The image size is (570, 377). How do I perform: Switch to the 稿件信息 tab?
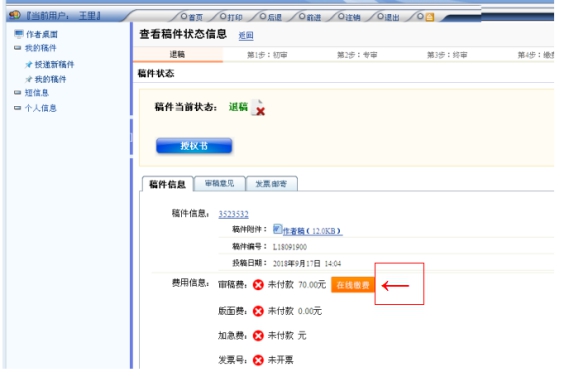click(x=168, y=184)
